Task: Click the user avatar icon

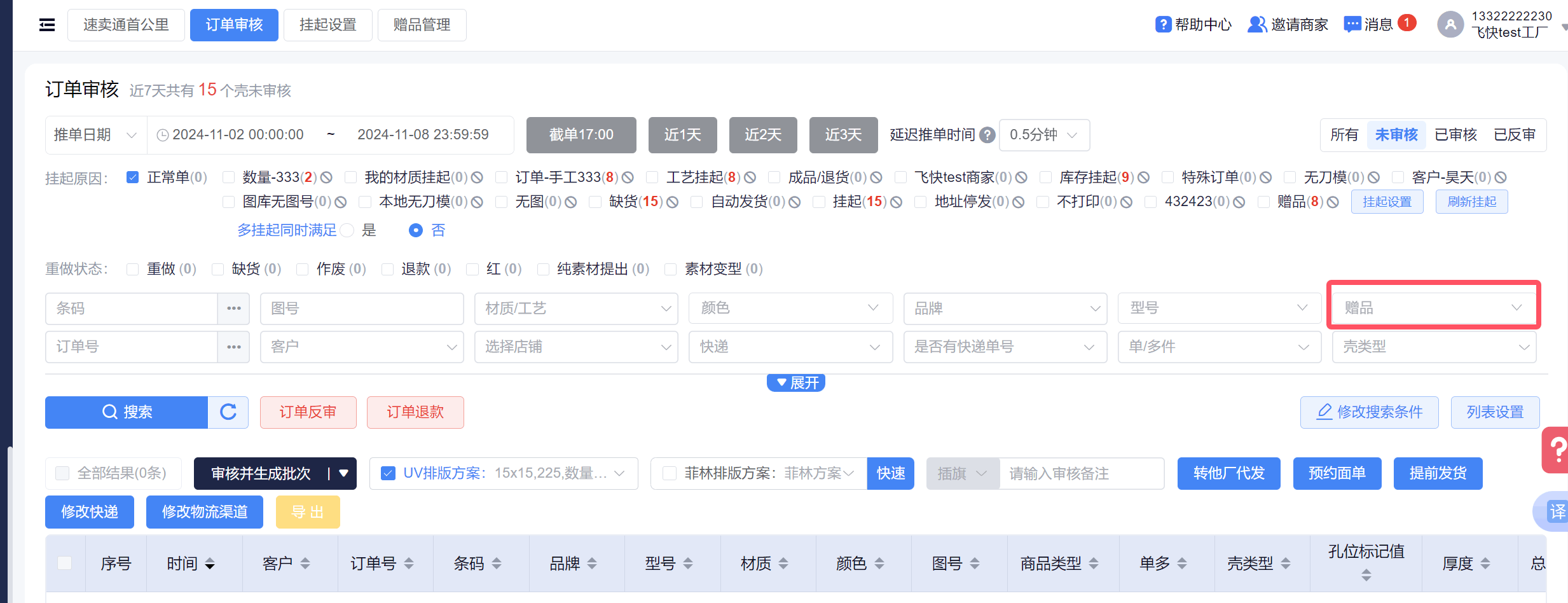Action: click(x=1450, y=25)
